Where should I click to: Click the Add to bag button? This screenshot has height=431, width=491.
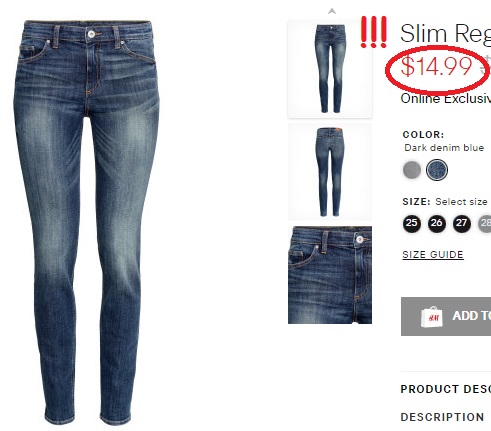(446, 316)
